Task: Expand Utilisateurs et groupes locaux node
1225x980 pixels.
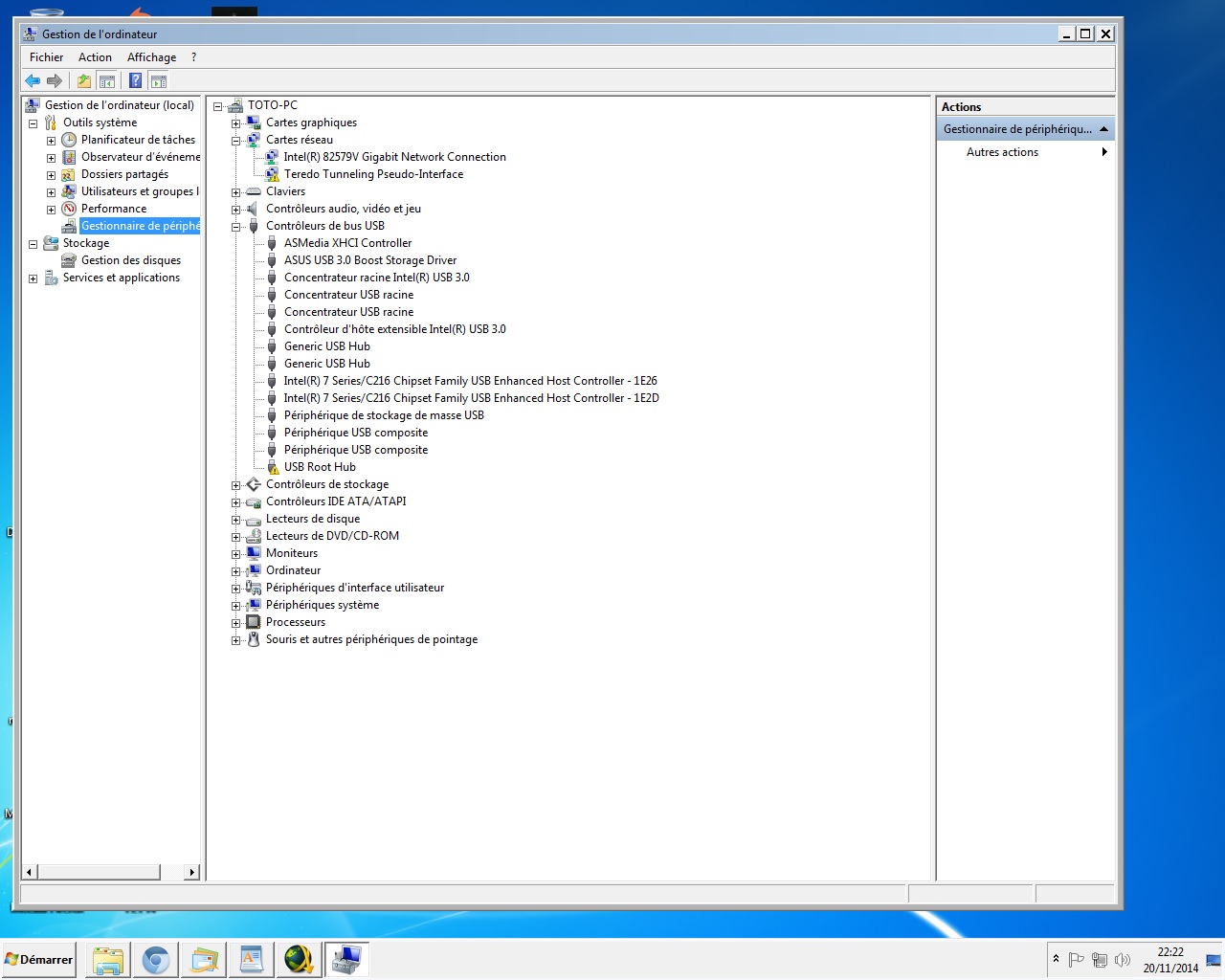Action: pyautogui.click(x=51, y=192)
